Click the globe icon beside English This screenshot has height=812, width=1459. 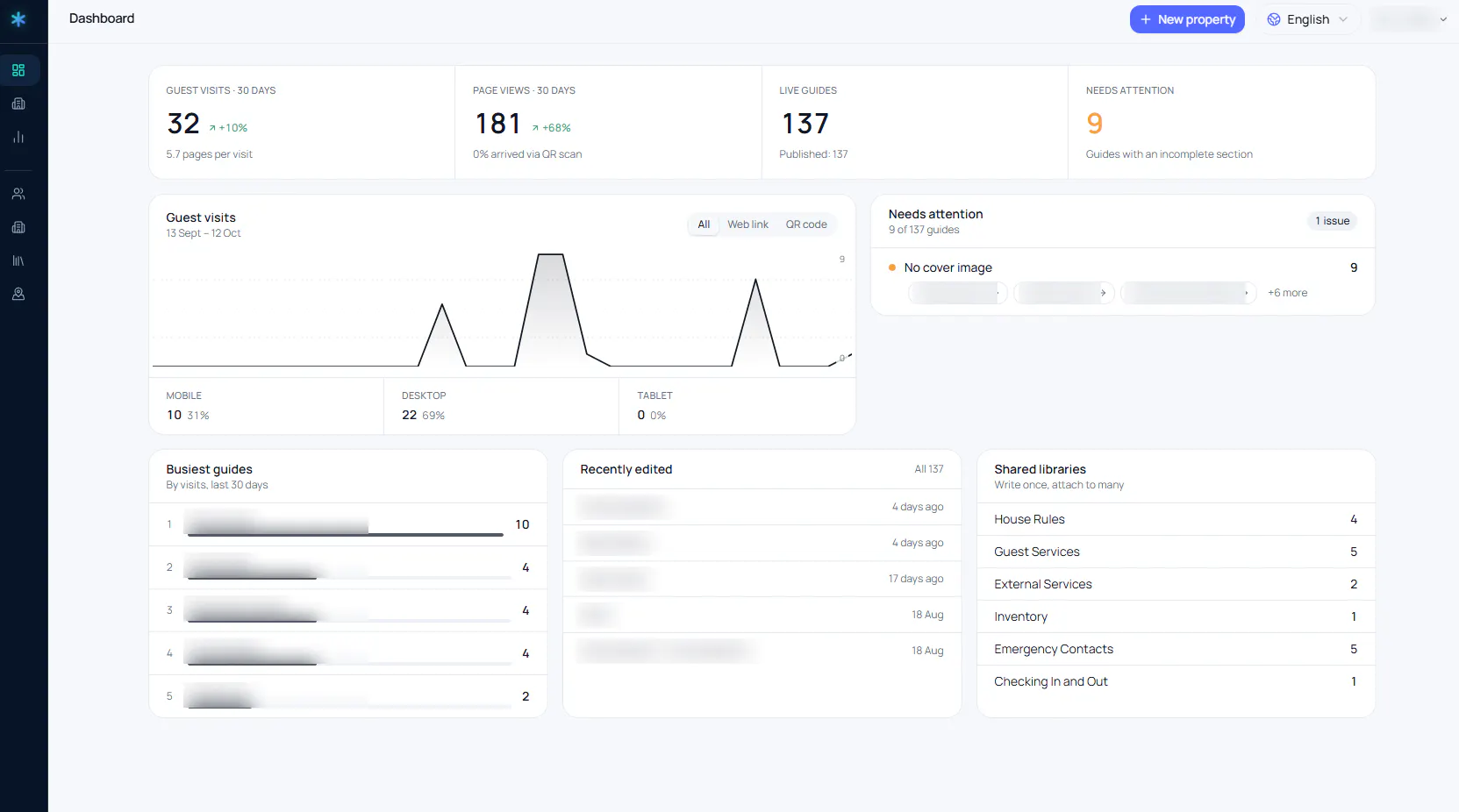(1274, 19)
